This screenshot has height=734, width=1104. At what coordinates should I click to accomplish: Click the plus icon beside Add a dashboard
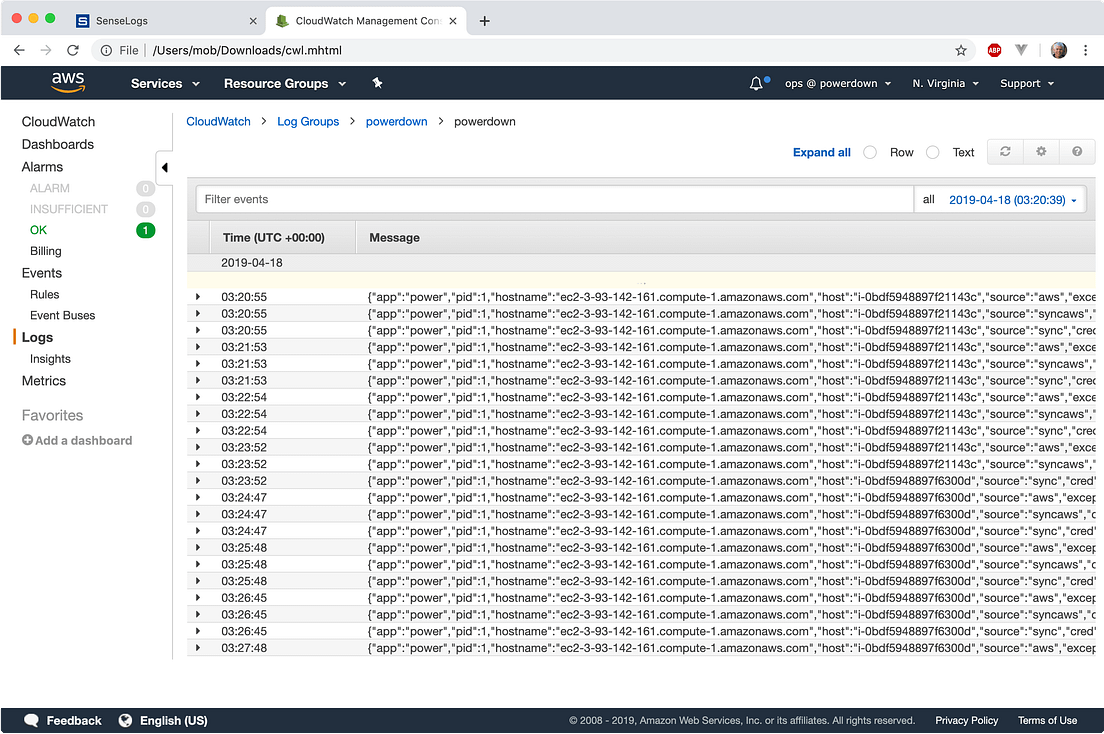27,440
